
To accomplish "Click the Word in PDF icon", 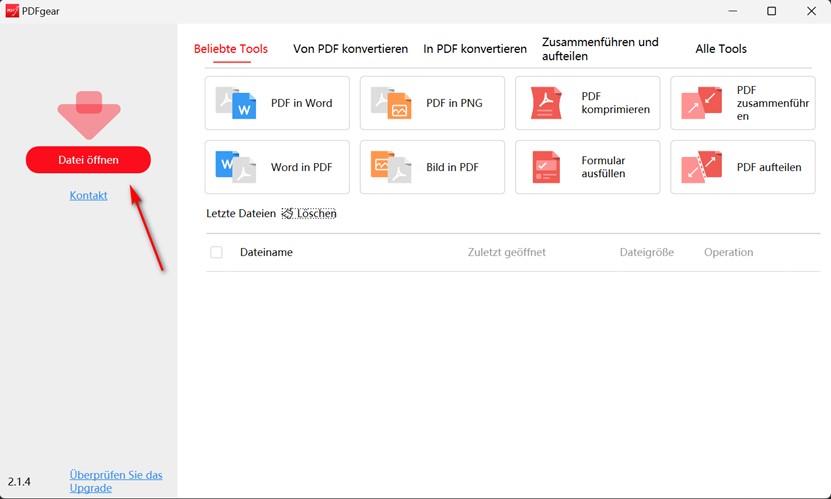I will [236, 167].
